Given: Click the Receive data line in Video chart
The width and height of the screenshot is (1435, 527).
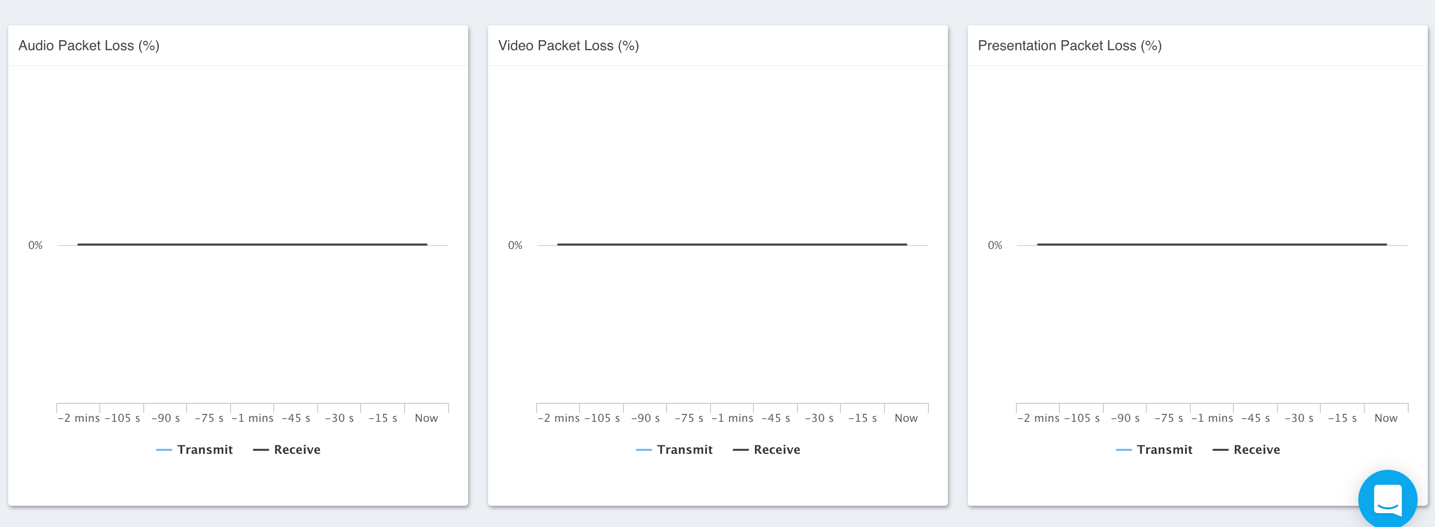Looking at the screenshot, I should 732,244.
